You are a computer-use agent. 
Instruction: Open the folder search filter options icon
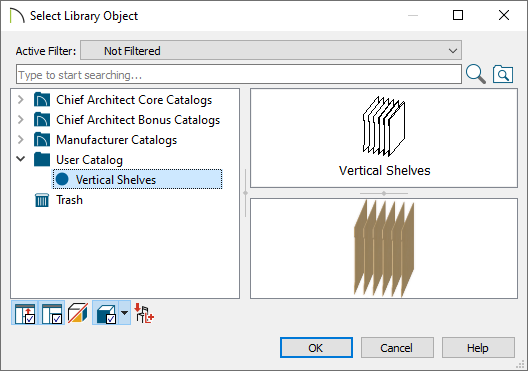point(503,74)
